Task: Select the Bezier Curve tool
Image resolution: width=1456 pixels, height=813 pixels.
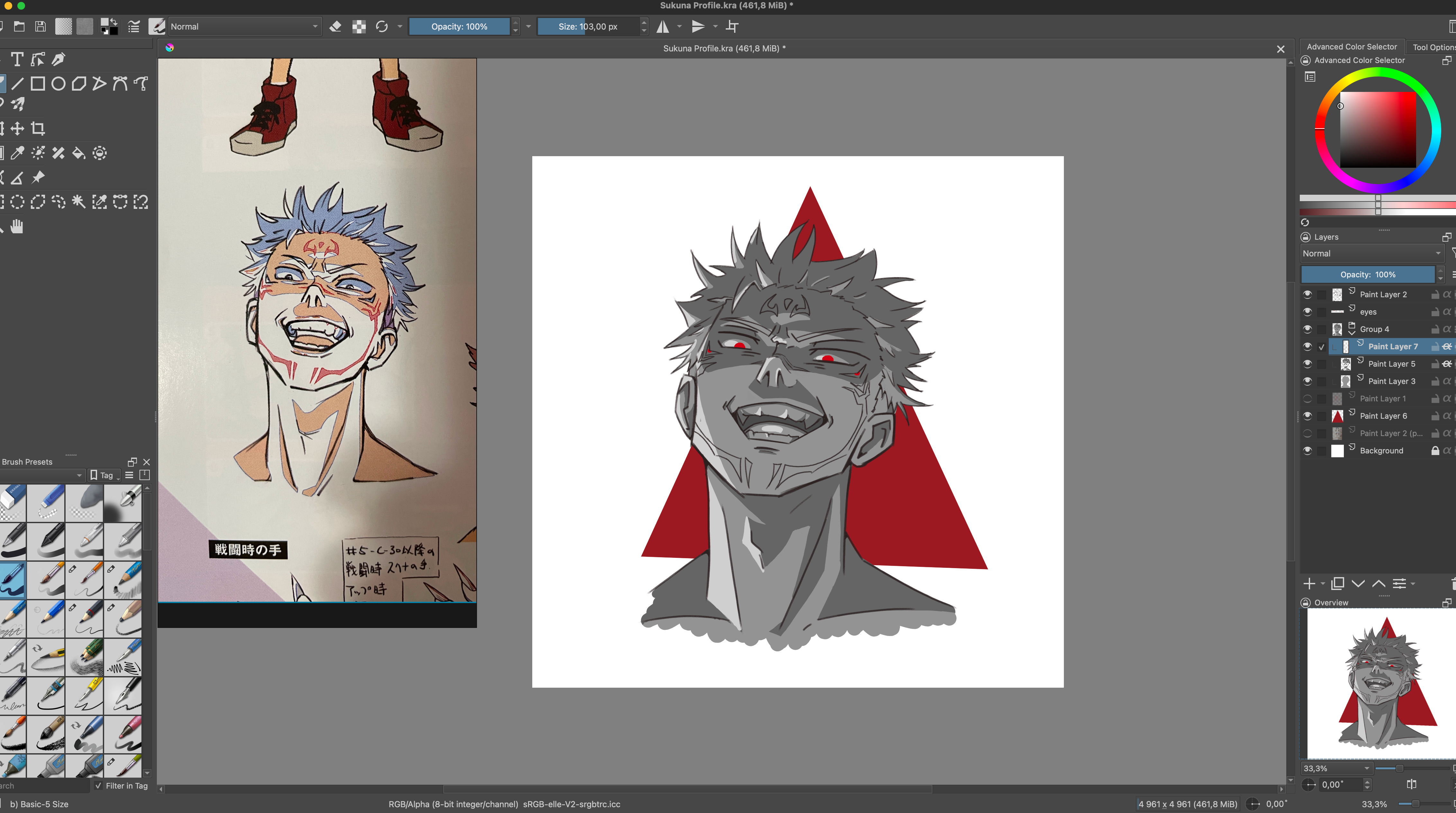Action: (120, 84)
